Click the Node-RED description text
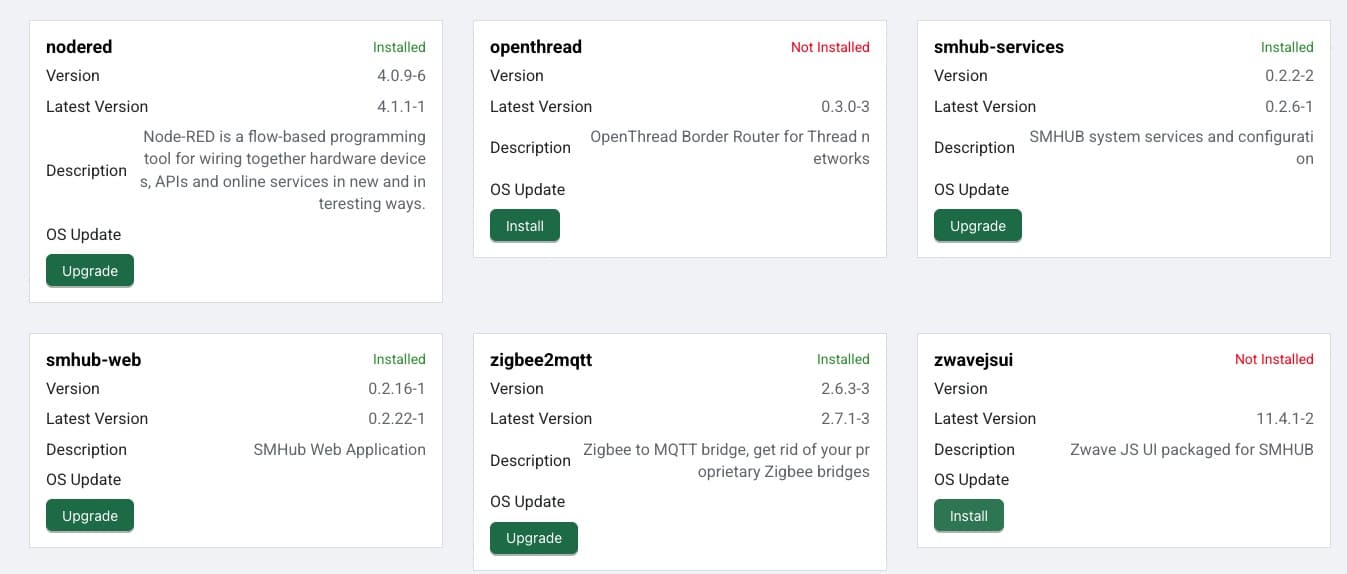This screenshot has width=1347, height=574. coord(284,170)
